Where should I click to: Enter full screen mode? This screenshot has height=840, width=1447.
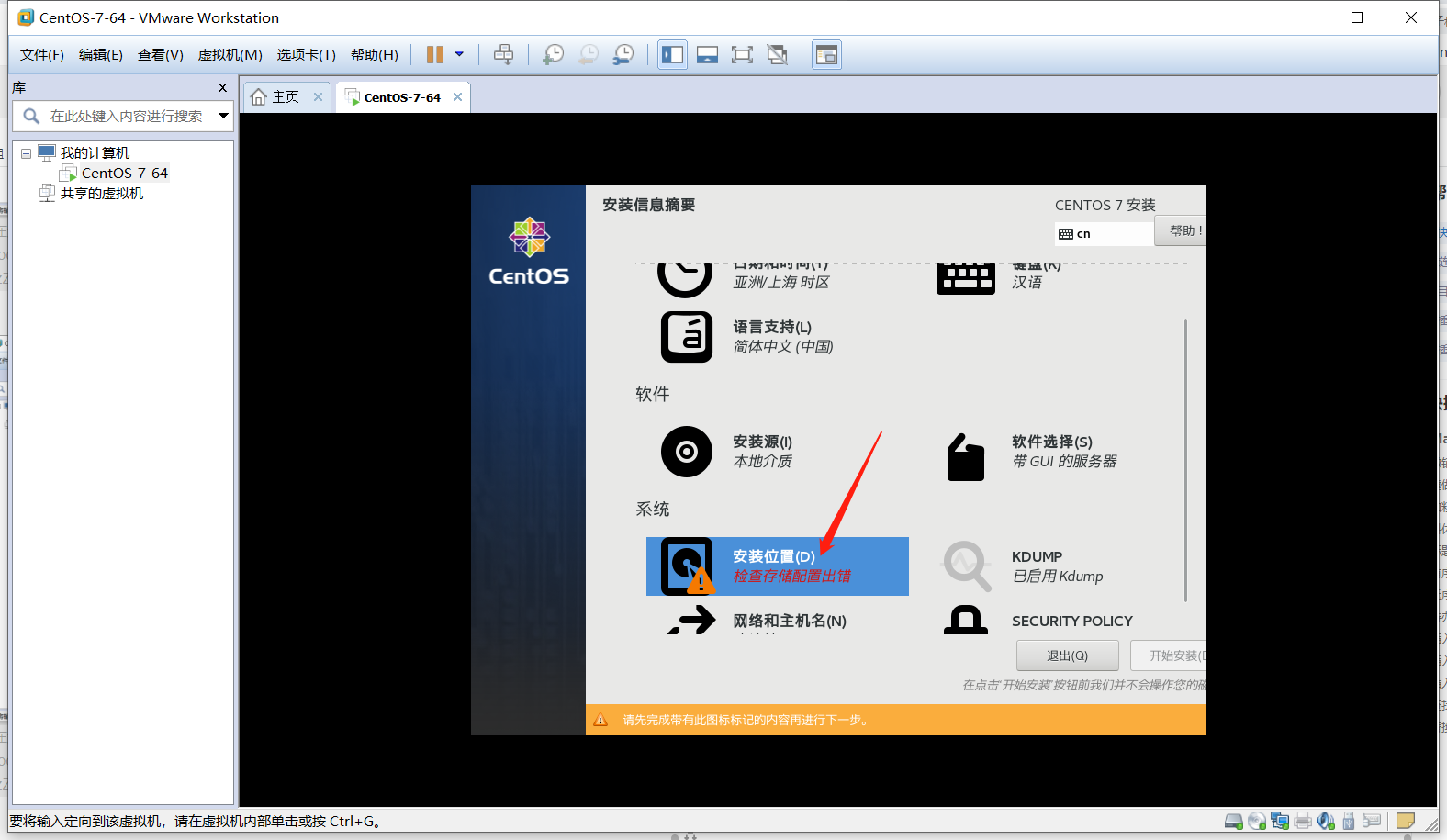pyautogui.click(x=742, y=55)
